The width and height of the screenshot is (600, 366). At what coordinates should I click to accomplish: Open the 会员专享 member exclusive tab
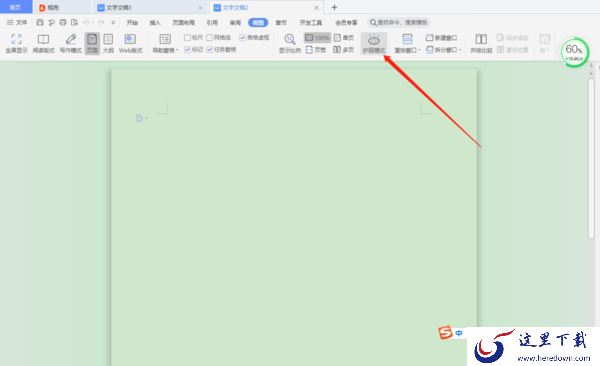click(346, 23)
